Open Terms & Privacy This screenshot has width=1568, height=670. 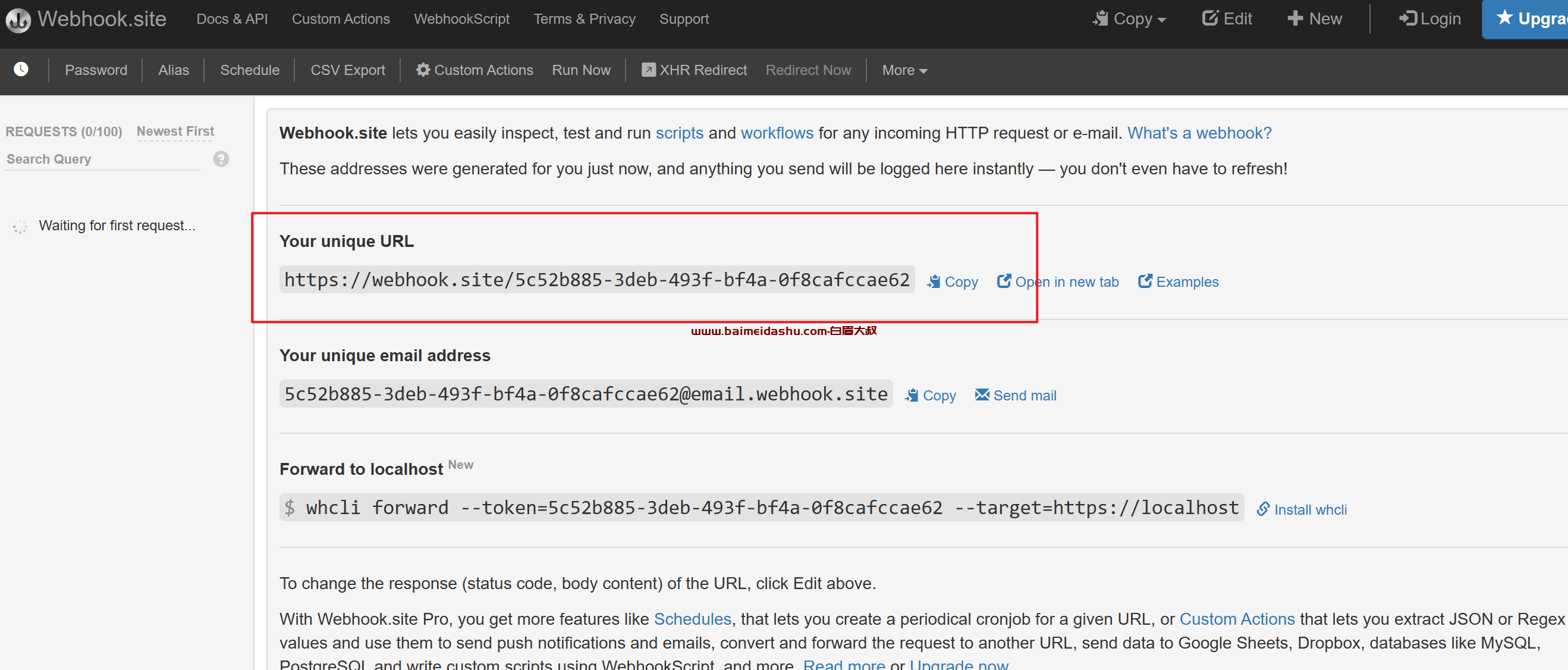pyautogui.click(x=585, y=19)
